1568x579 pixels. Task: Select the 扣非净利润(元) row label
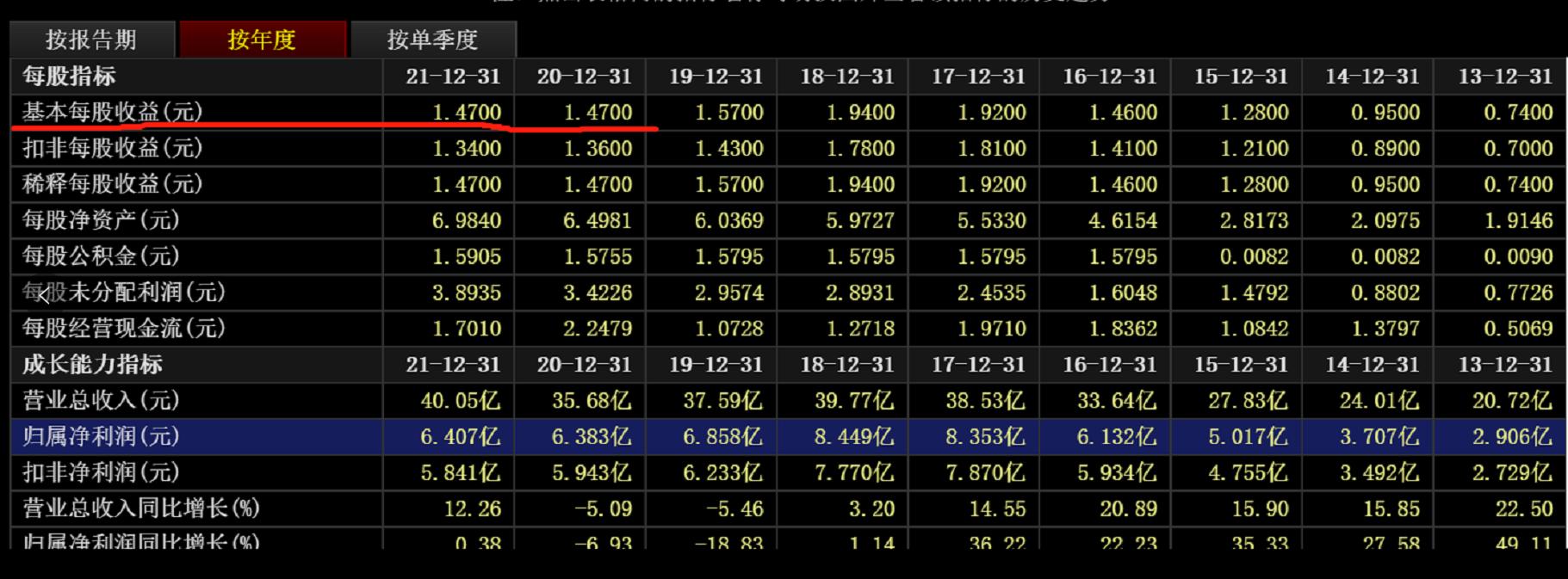102,473
